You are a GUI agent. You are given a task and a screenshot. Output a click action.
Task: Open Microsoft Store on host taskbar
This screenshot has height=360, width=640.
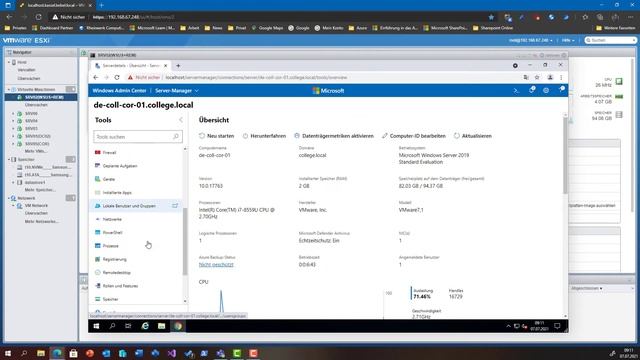(73, 353)
